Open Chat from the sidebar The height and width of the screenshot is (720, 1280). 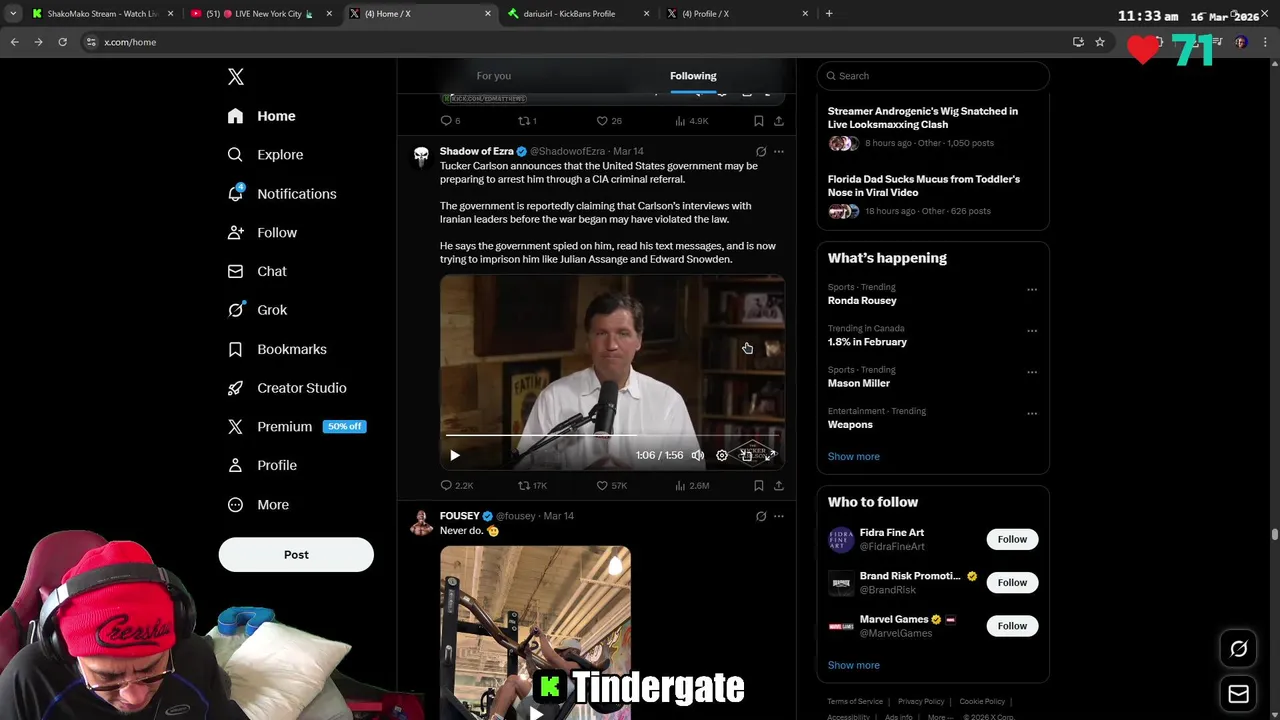(x=257, y=271)
